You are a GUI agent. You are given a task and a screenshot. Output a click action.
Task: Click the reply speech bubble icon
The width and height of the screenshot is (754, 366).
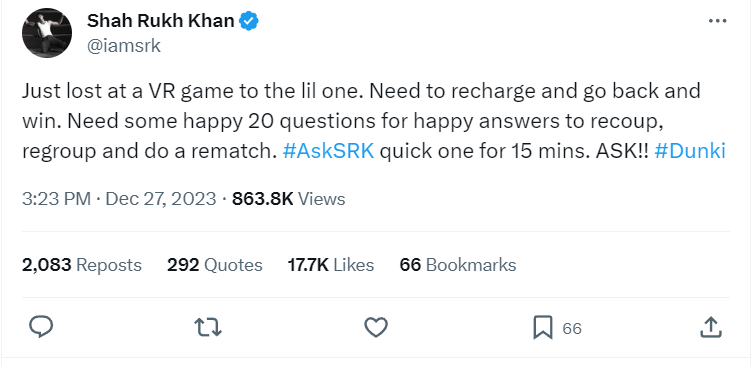(41, 328)
